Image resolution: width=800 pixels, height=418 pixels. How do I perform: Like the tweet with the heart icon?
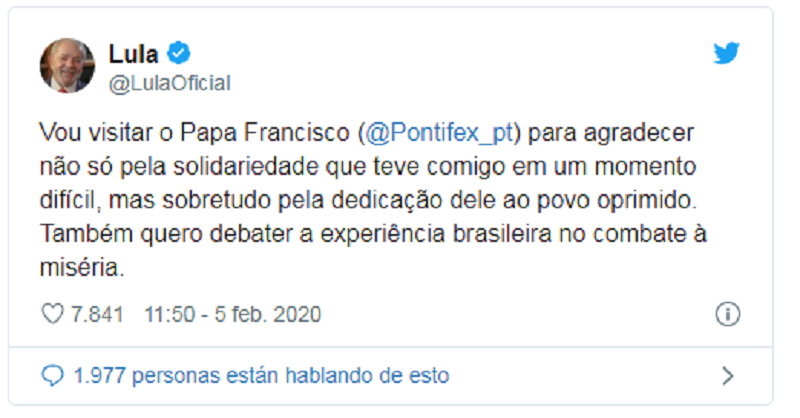pos(52,315)
